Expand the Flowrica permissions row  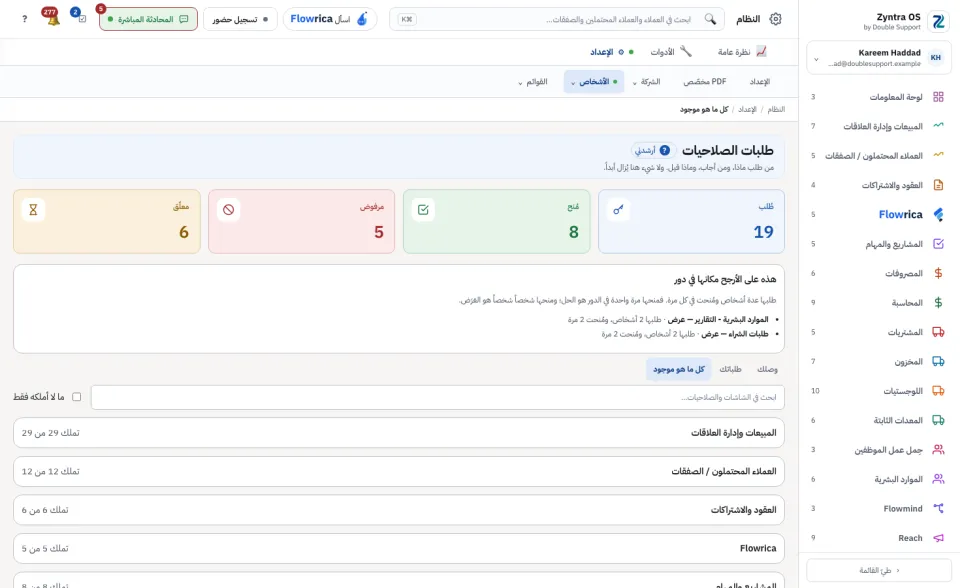click(x=399, y=548)
